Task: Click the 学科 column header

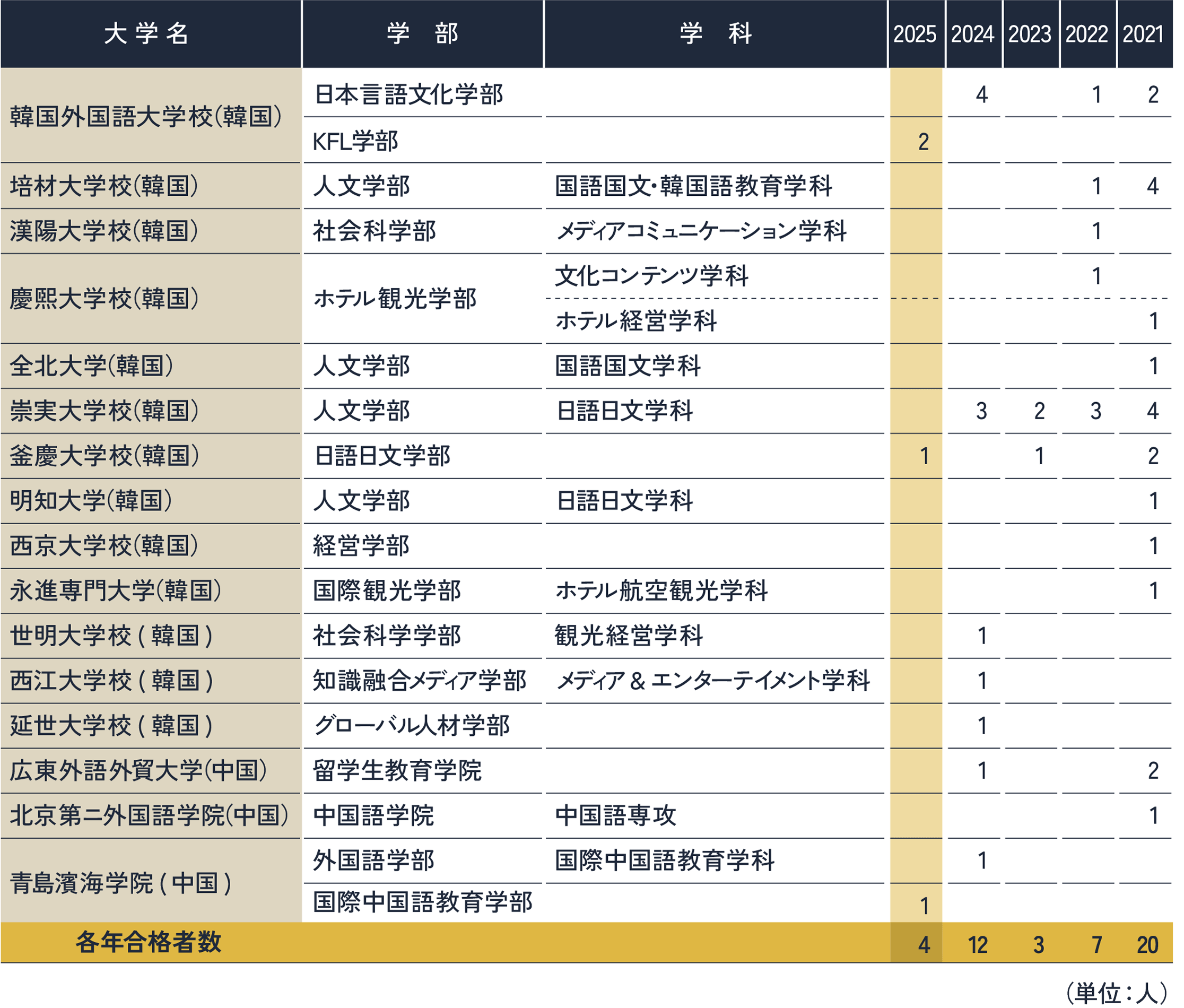Action: (x=716, y=33)
